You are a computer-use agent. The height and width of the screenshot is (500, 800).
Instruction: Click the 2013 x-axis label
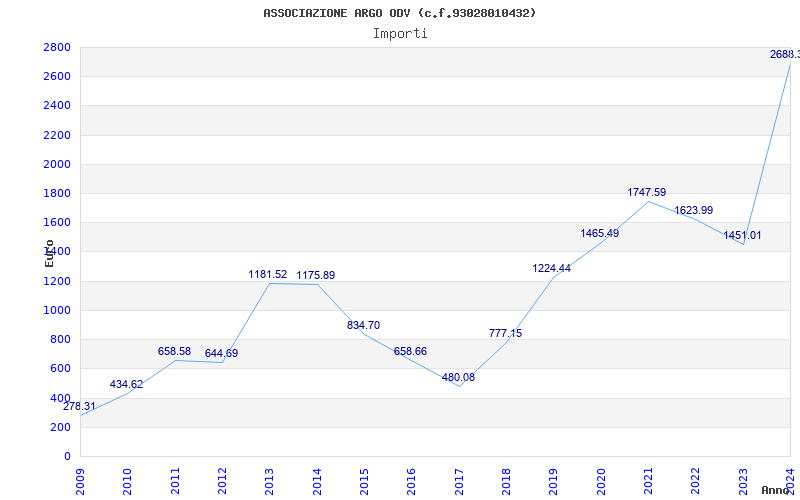(x=269, y=481)
